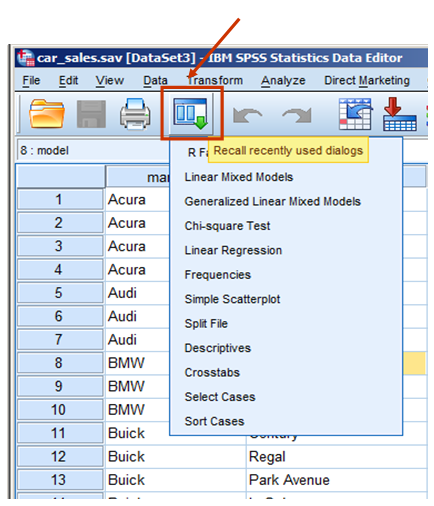This screenshot has height=506, width=434.
Task: Click Buick cell in row 11
Action: 137,433
